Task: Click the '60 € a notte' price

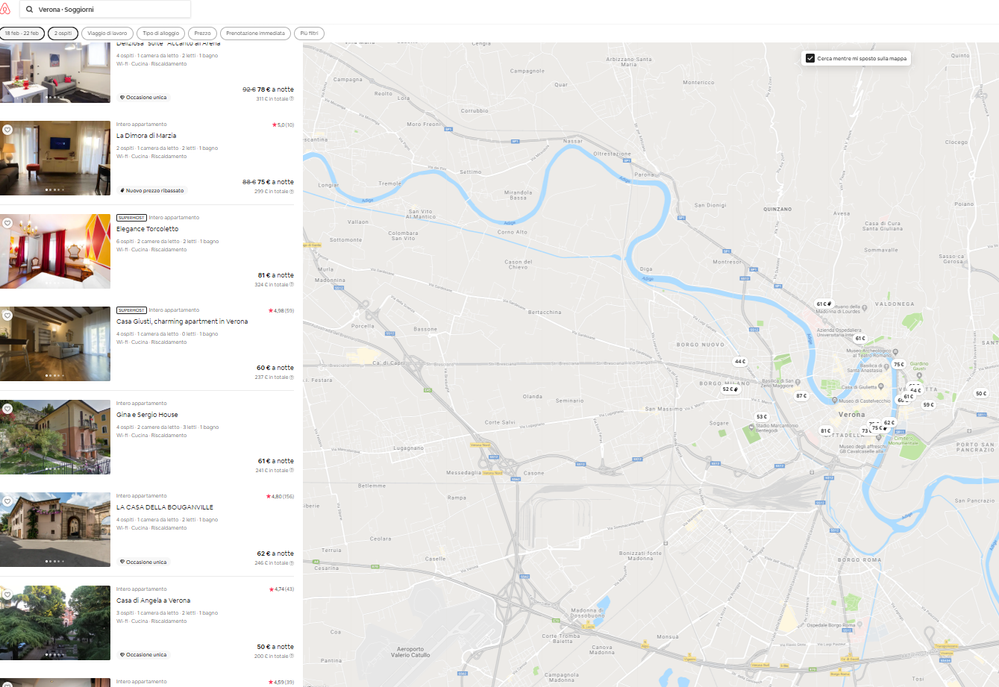Action: click(275, 368)
